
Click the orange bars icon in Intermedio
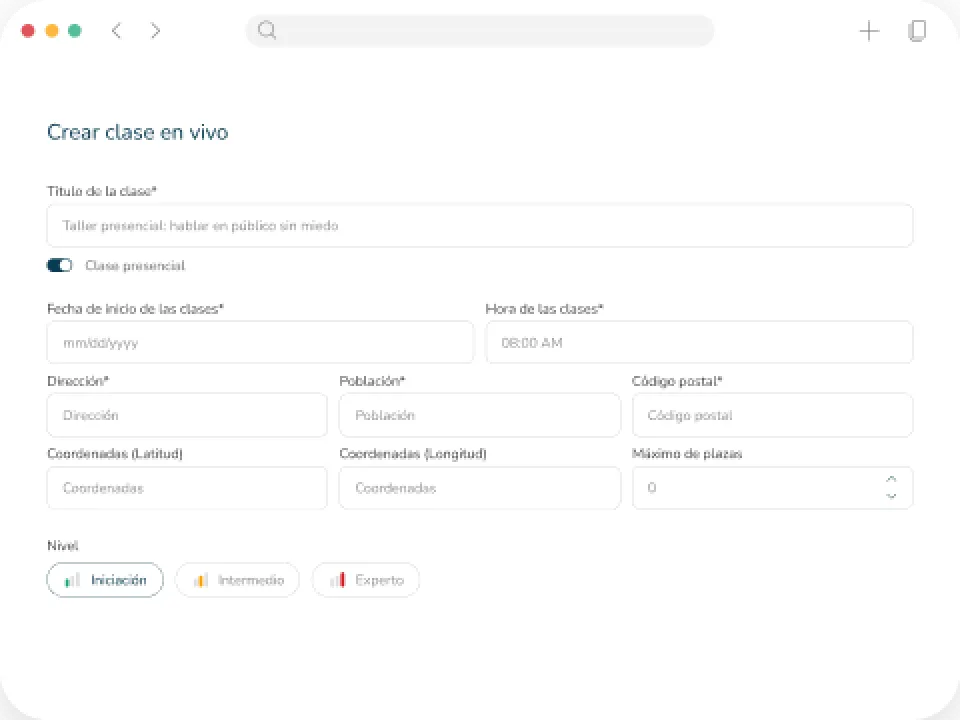pyautogui.click(x=201, y=580)
